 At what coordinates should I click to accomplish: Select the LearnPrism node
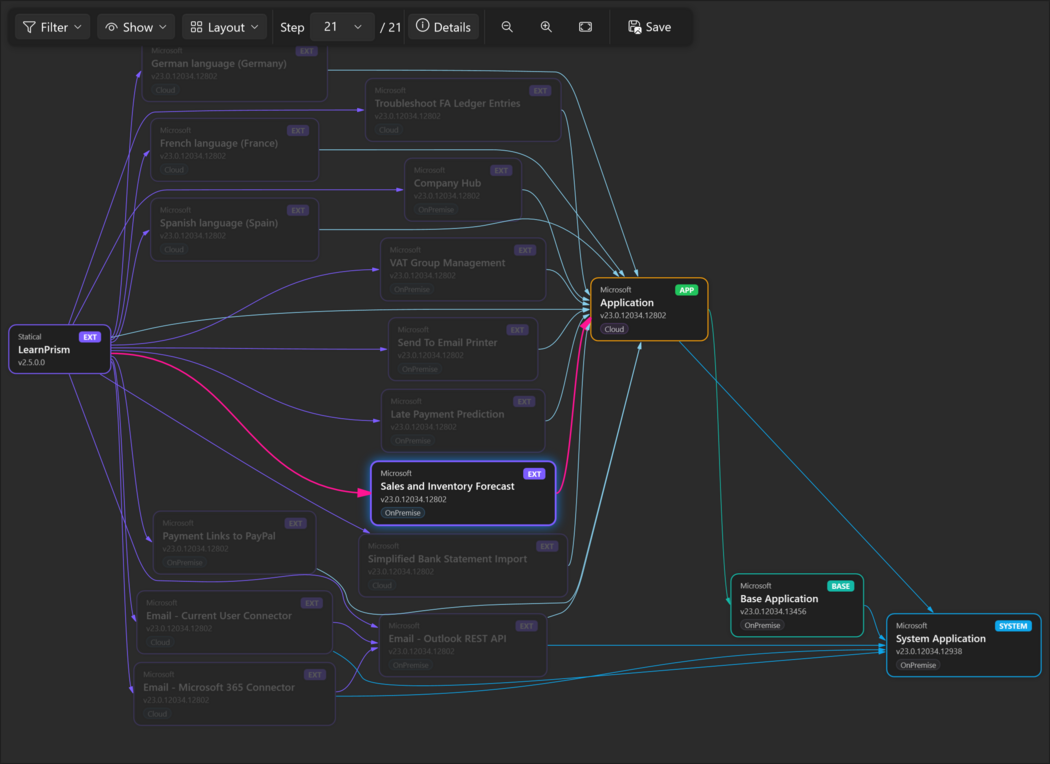click(x=60, y=349)
